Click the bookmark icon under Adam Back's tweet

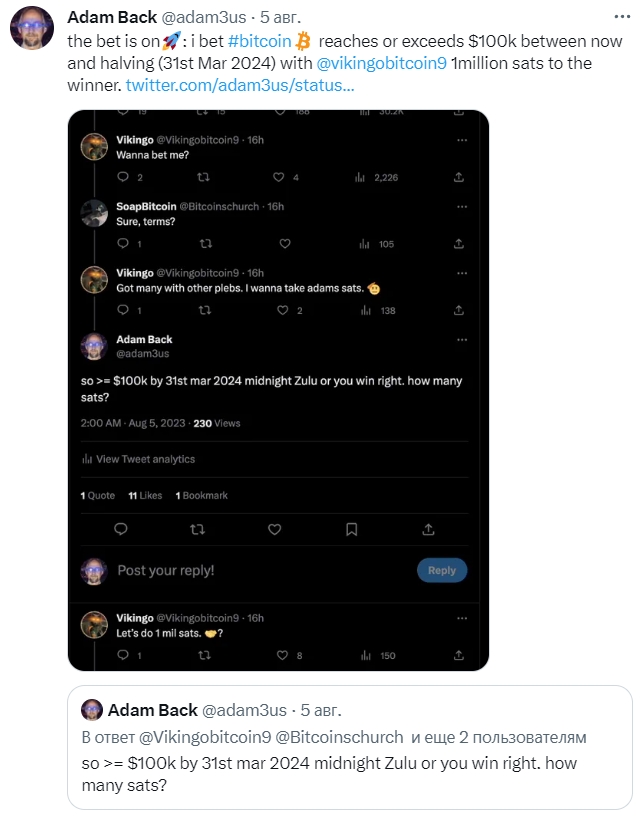(351, 529)
